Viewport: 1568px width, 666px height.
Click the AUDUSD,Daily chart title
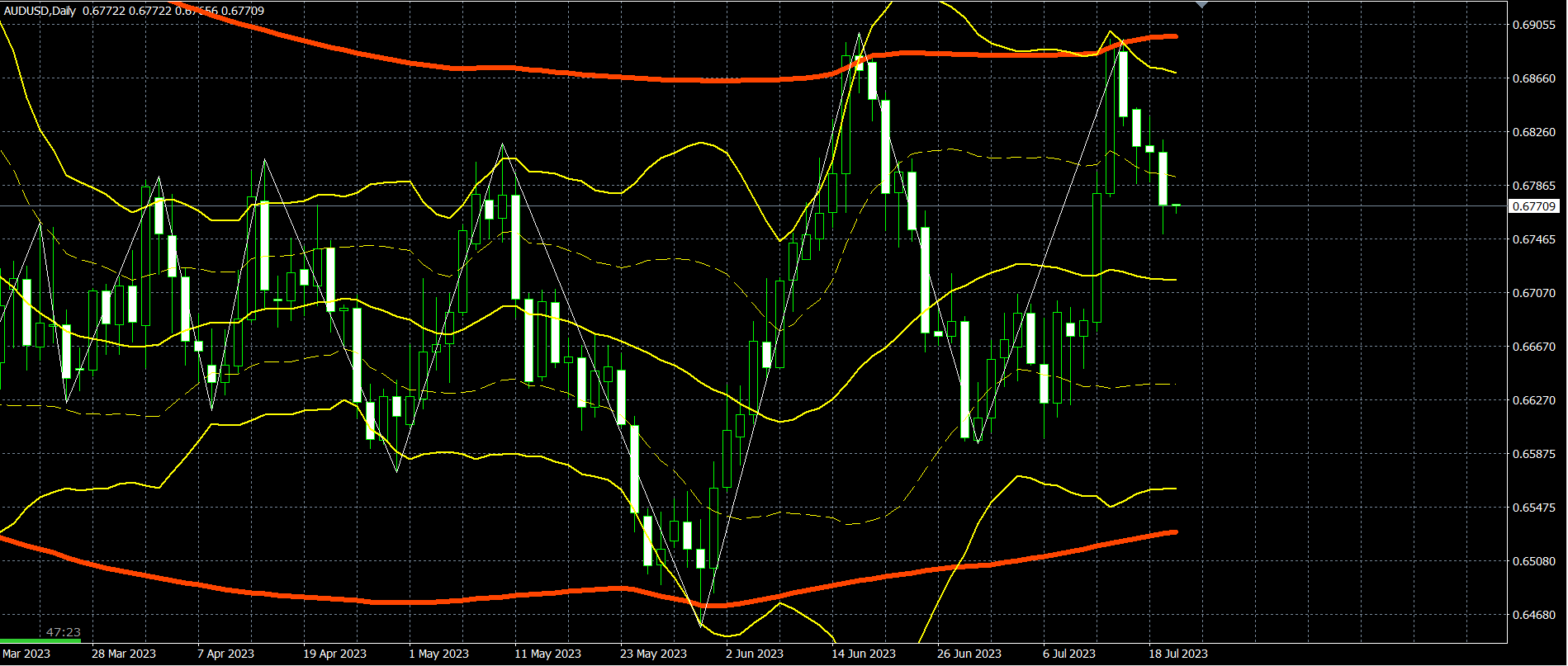pos(40,11)
